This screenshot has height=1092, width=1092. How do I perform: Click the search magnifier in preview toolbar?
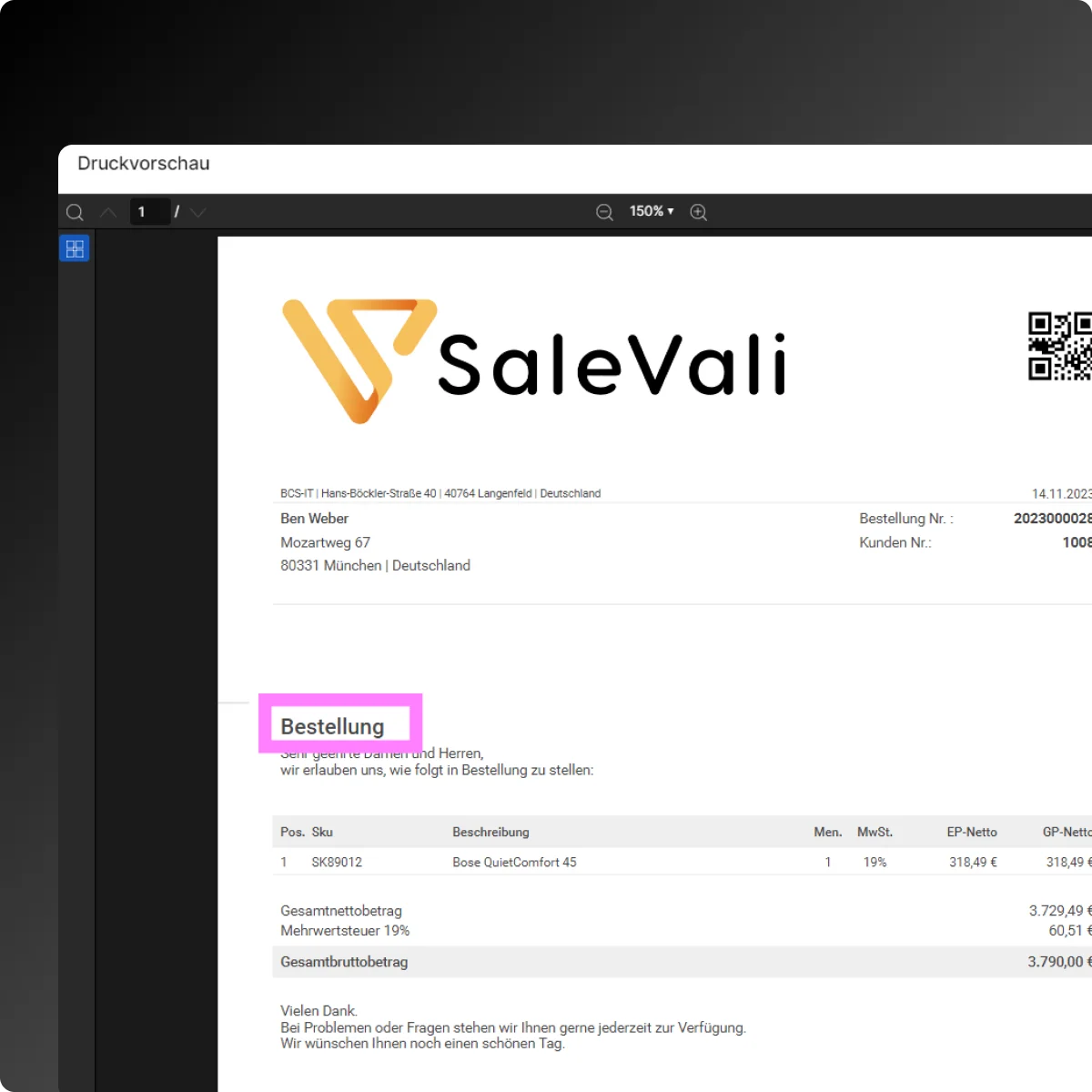(x=76, y=212)
